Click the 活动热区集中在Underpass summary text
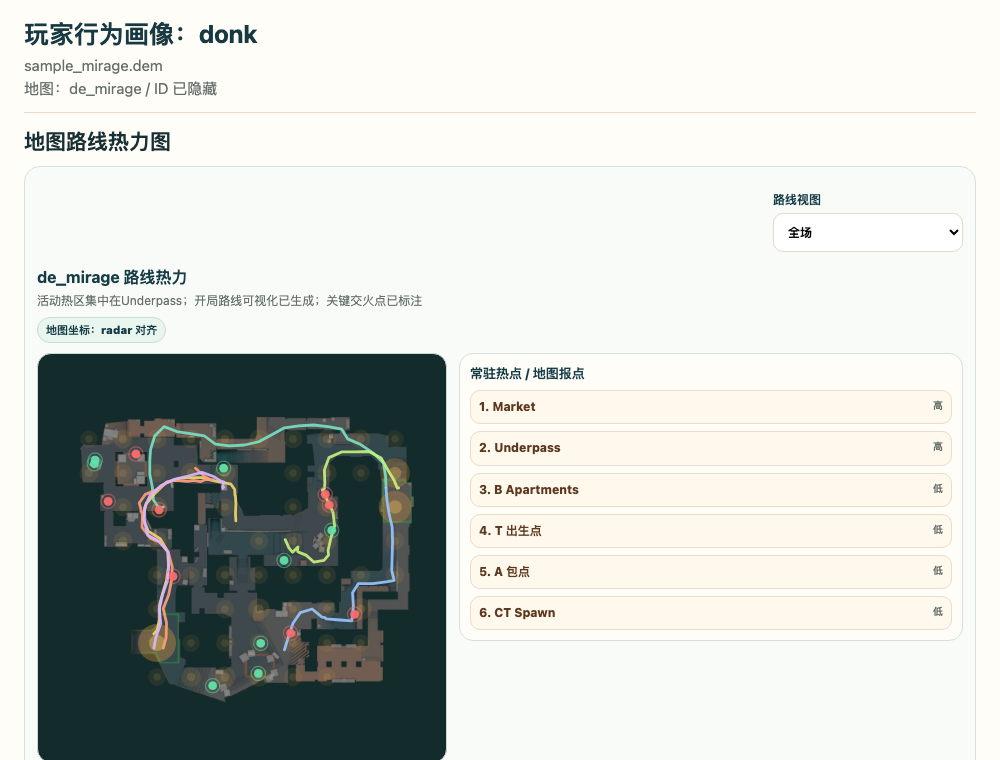The width and height of the screenshot is (1000, 760). 230,300
